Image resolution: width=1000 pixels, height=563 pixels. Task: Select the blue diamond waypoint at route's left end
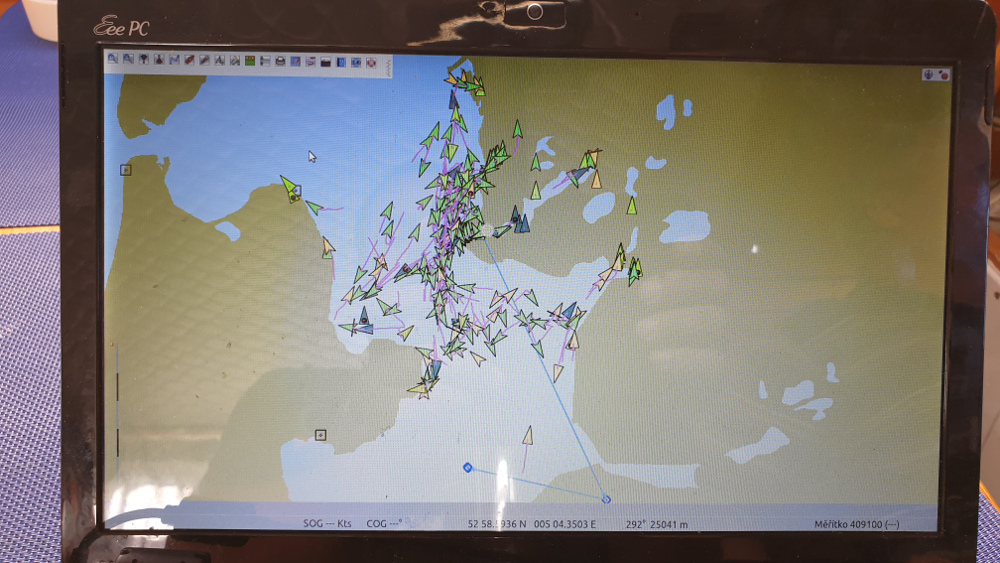[467, 467]
